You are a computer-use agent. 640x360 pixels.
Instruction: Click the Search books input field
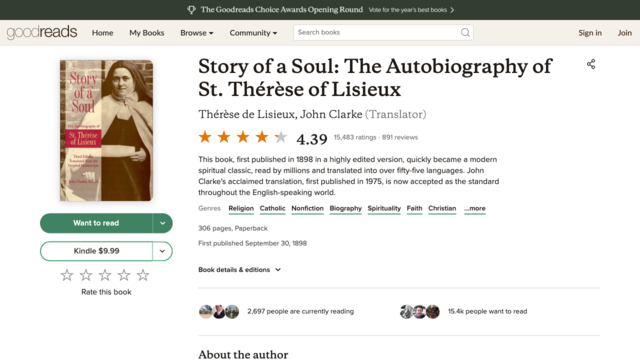pyautogui.click(x=378, y=33)
